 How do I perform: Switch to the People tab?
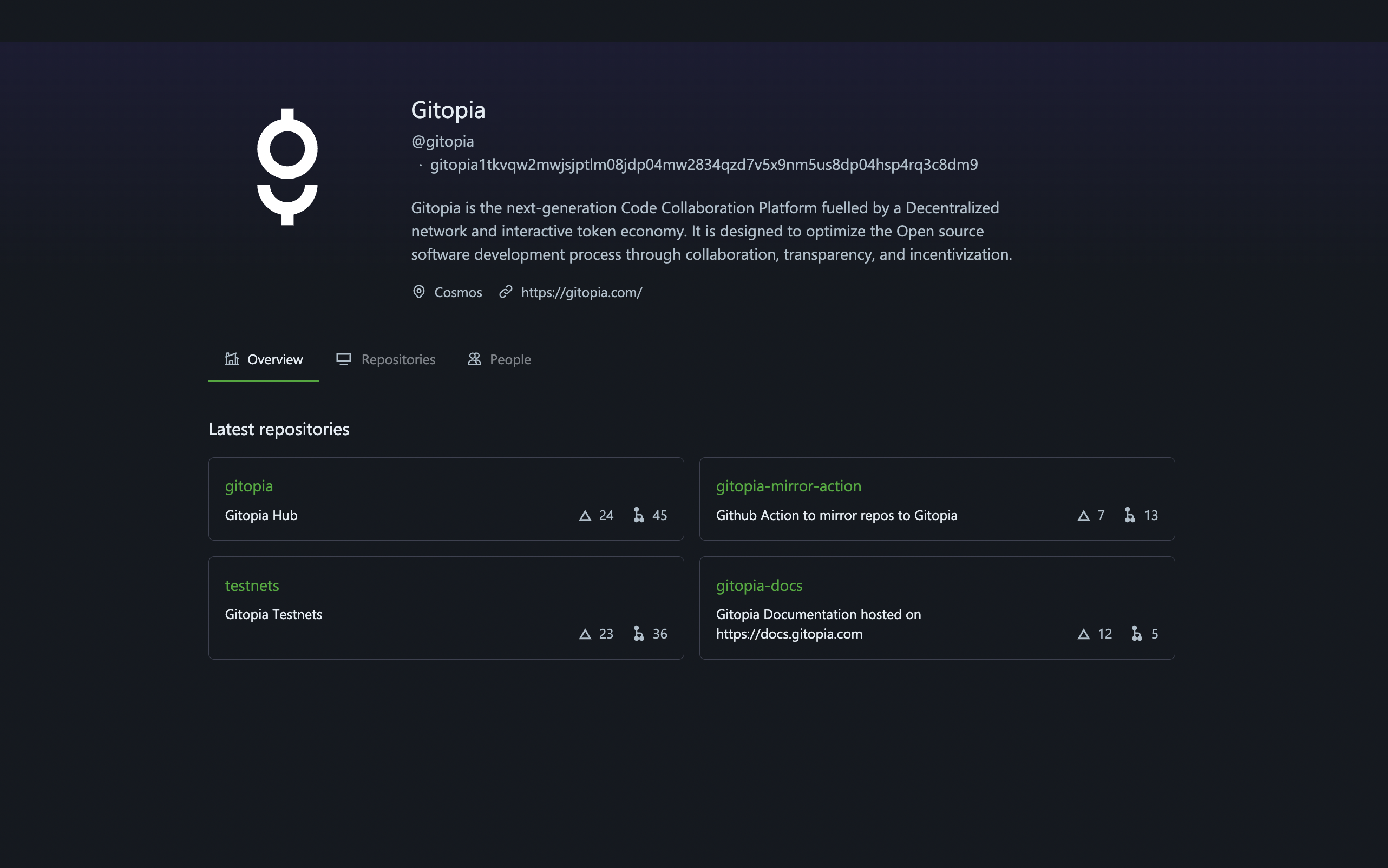coord(499,359)
